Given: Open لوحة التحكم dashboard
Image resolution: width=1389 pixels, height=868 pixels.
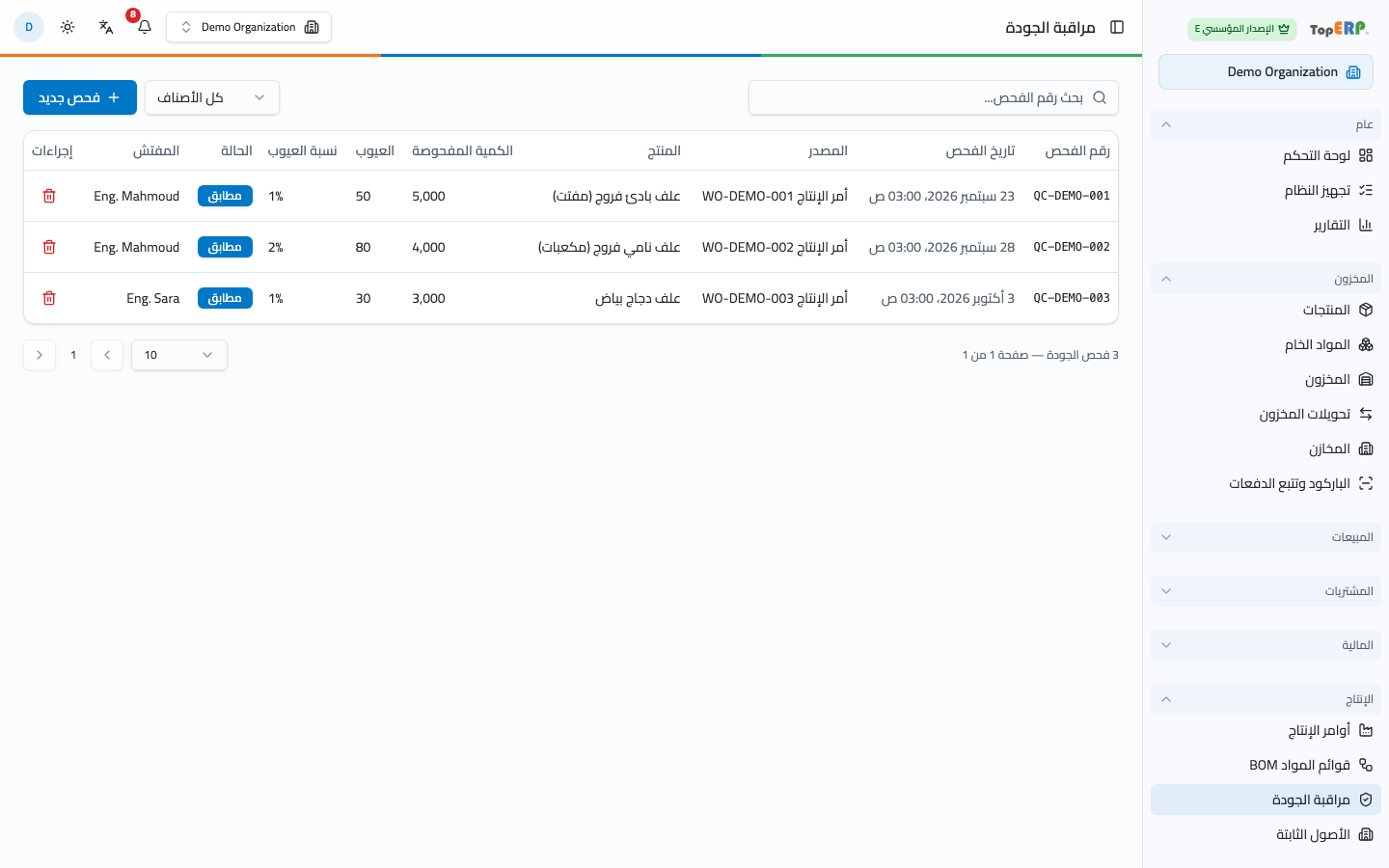Looking at the screenshot, I should click(1266, 155).
